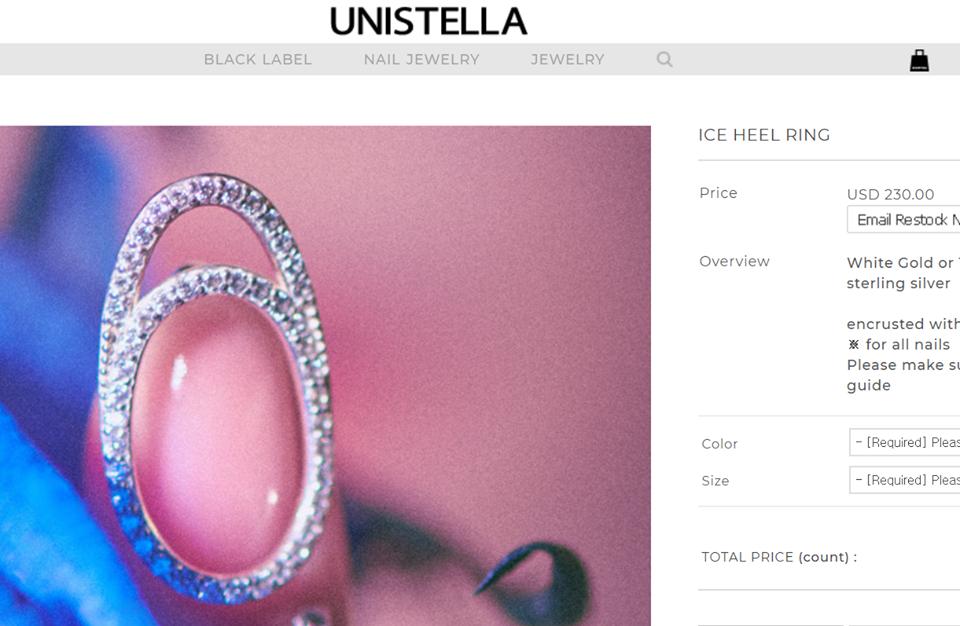Click the UNISTELLA logo
The height and width of the screenshot is (626, 960).
click(428, 21)
